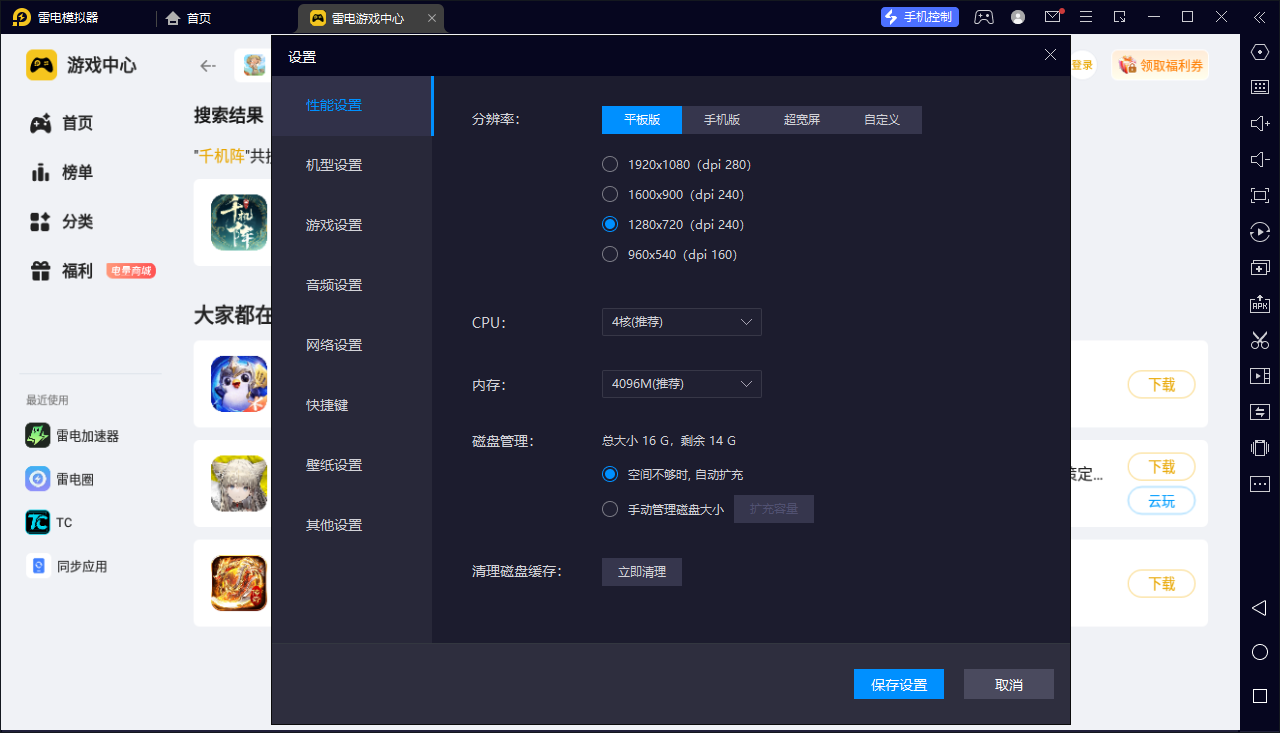Expand the CPU cores dropdown
Viewport: 1280px width, 733px height.
click(681, 322)
